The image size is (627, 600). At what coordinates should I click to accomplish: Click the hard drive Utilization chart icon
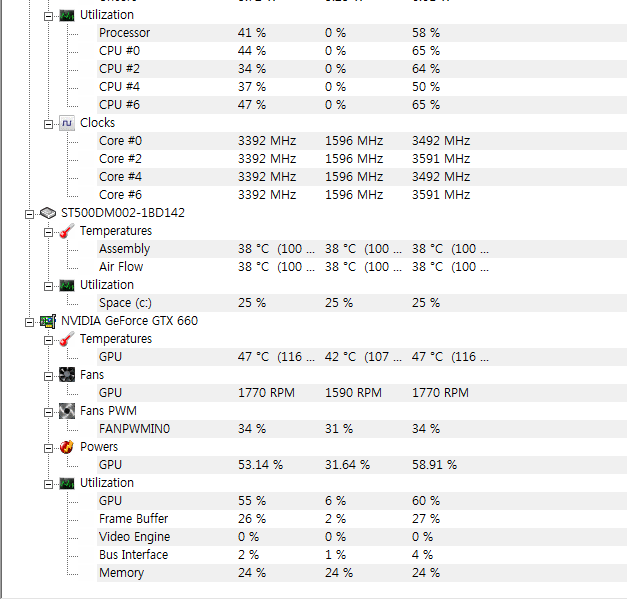tap(67, 285)
